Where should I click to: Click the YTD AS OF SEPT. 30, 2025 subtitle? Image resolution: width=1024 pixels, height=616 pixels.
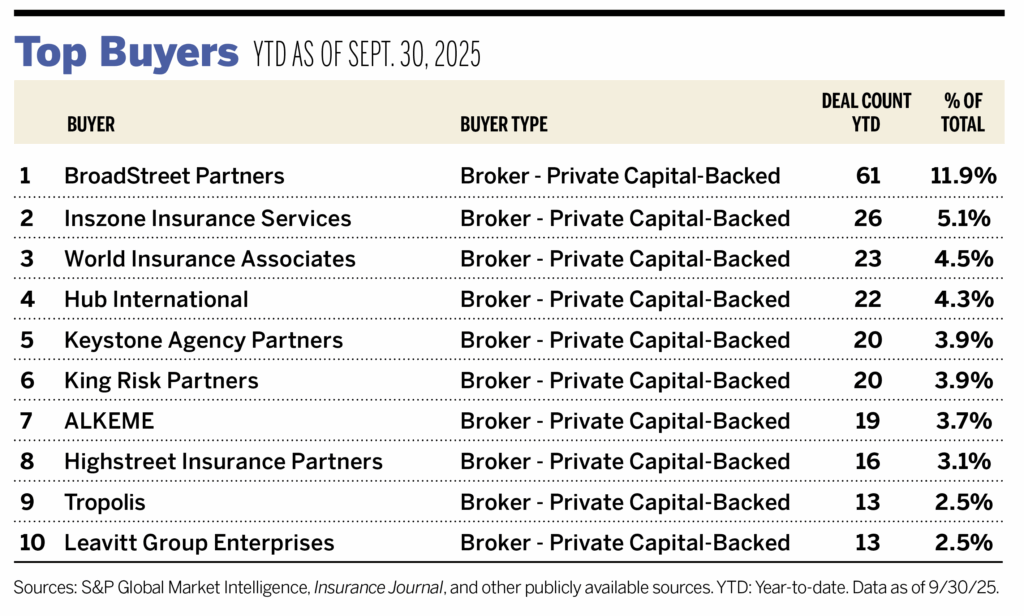(365, 56)
